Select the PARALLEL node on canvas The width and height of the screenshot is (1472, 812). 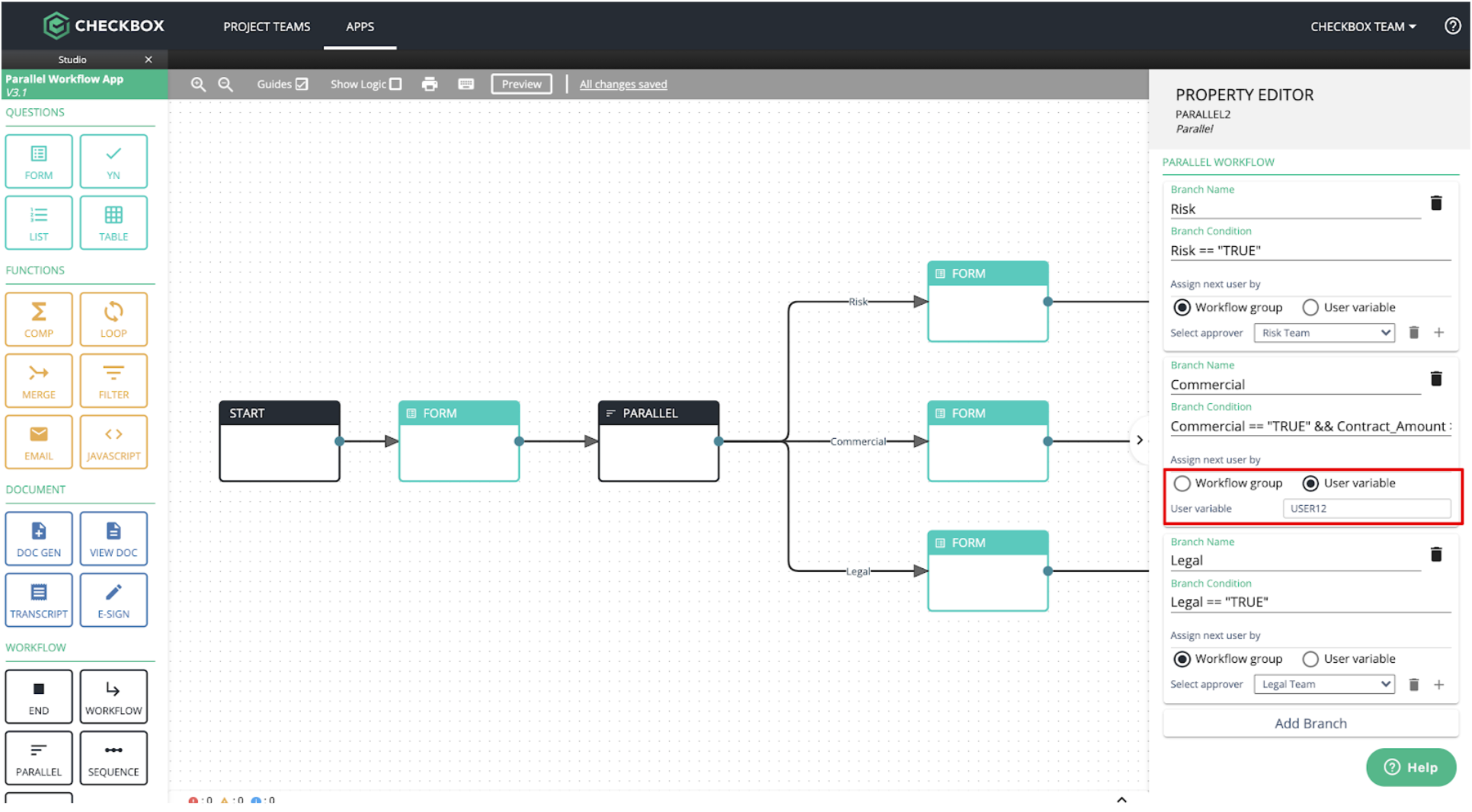[658, 441]
